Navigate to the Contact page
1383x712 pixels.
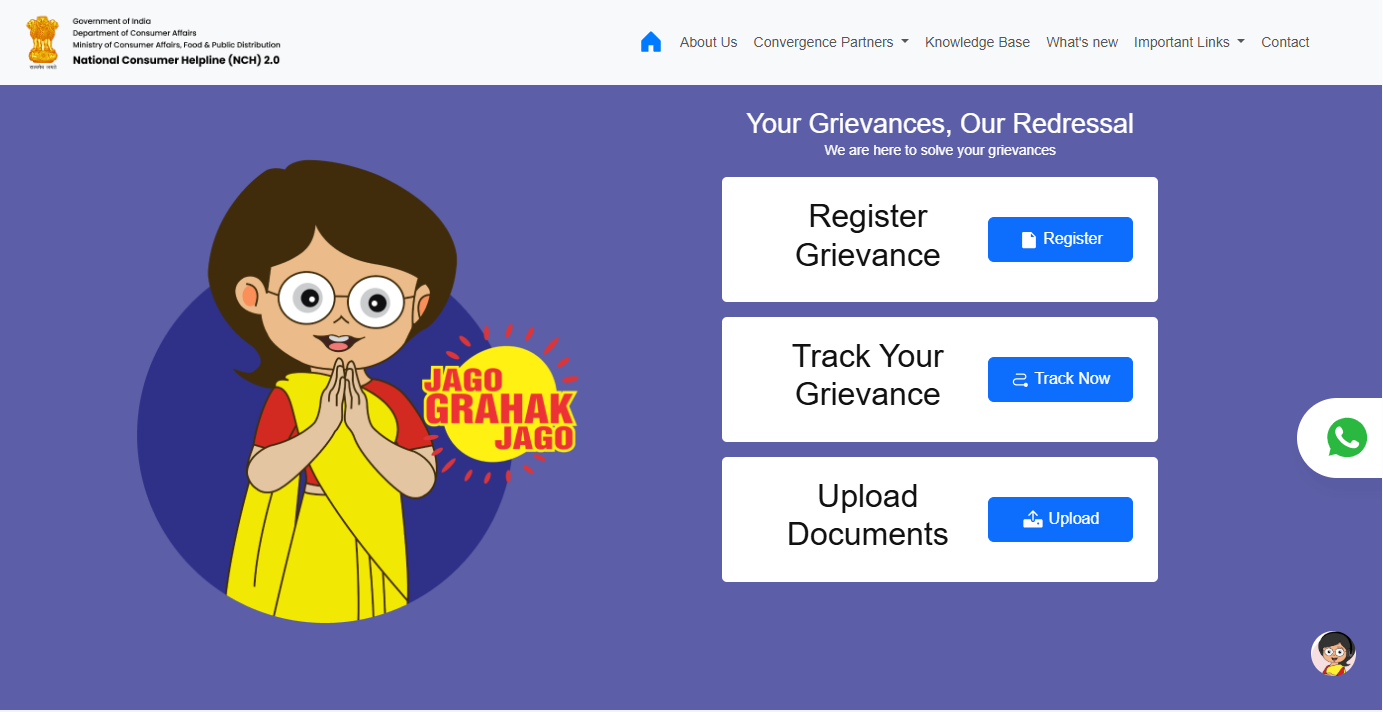(1285, 42)
